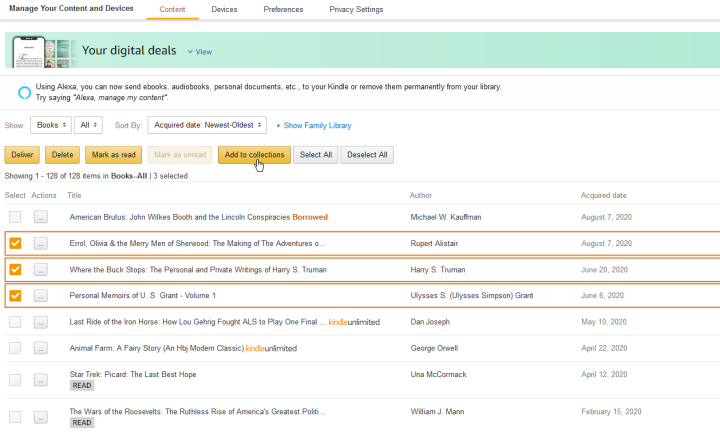The height and width of the screenshot is (432, 720).
Task: Click the Delete button
Action: click(x=62, y=155)
